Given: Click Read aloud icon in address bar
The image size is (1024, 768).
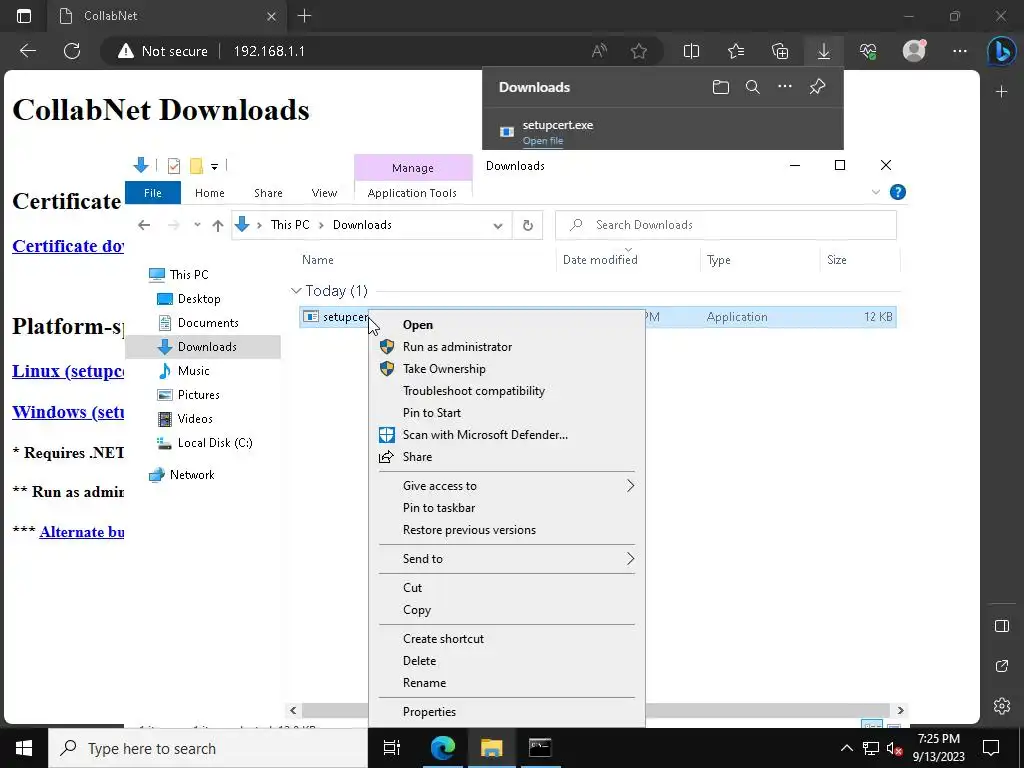Looking at the screenshot, I should 599,51.
